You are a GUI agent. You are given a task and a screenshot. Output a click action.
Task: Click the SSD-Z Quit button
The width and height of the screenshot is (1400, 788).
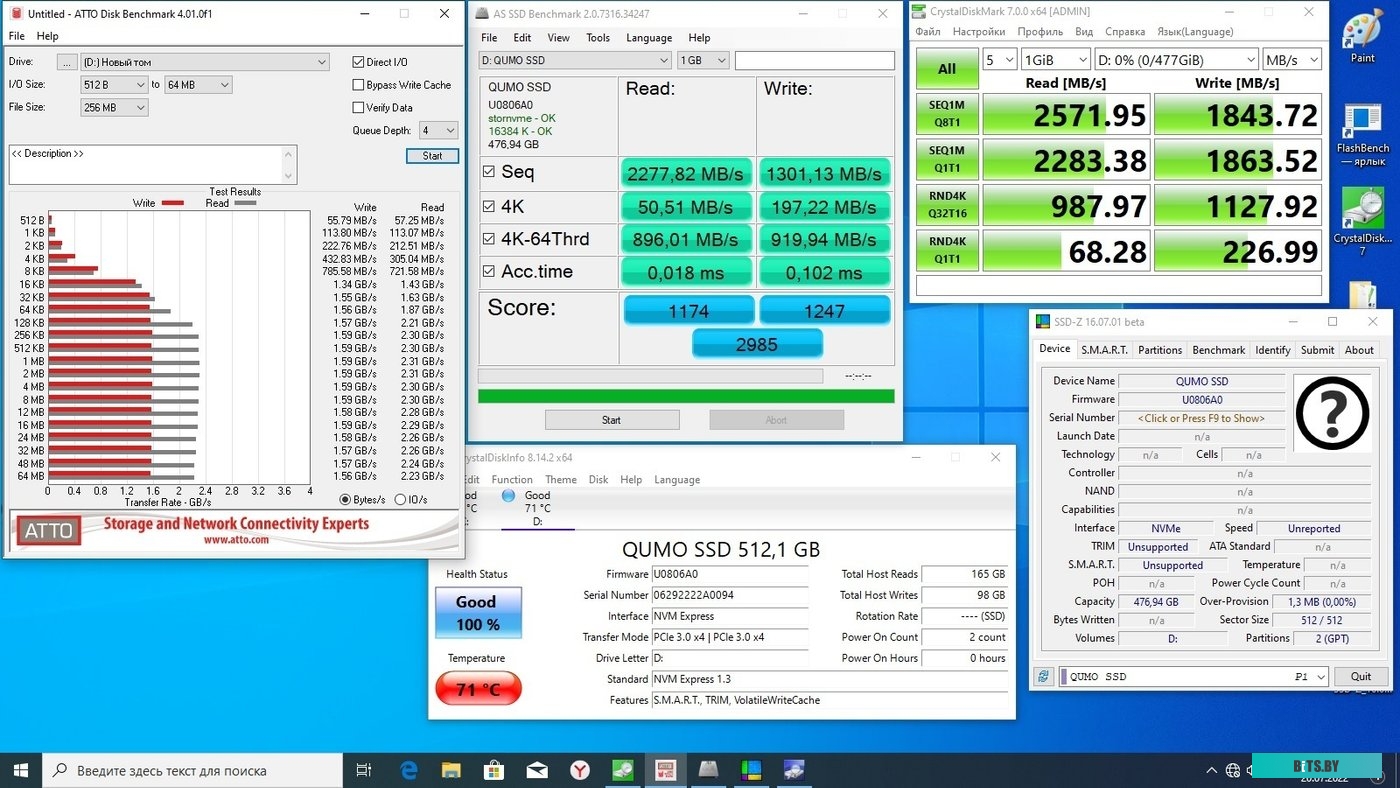pos(1361,677)
